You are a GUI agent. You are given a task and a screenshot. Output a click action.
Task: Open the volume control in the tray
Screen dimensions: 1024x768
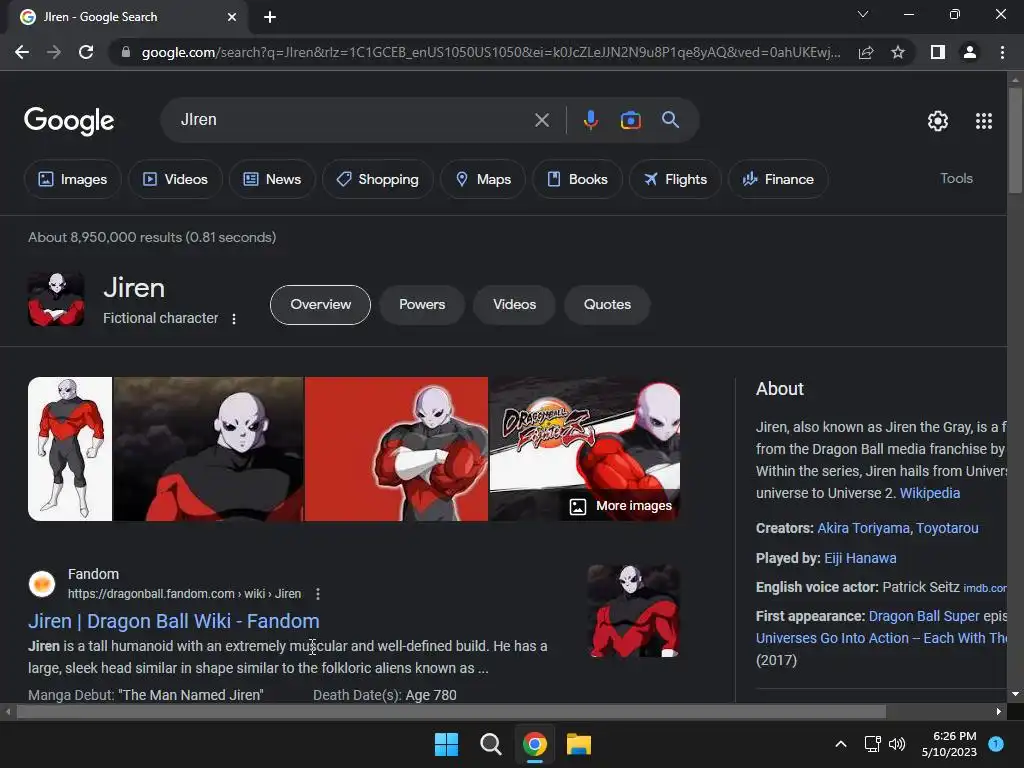897,744
